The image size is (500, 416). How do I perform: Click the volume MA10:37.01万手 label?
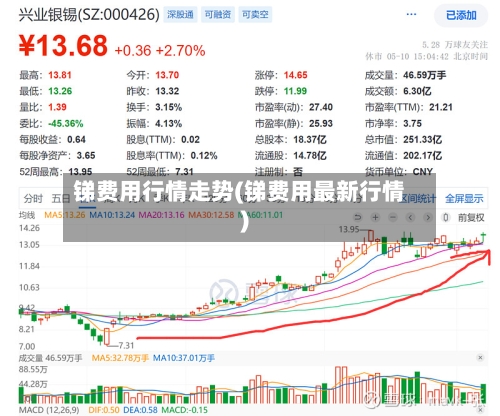click(184, 358)
